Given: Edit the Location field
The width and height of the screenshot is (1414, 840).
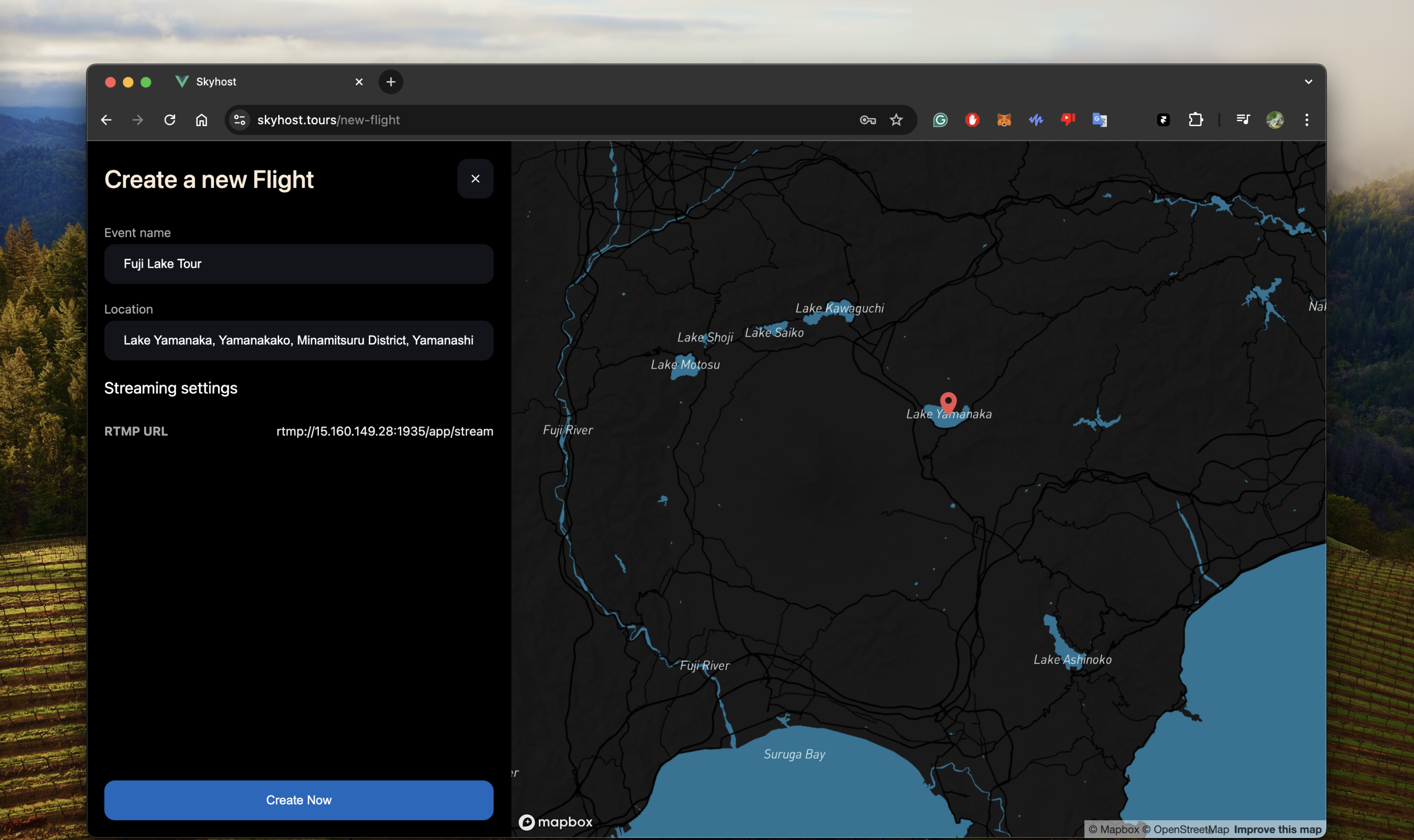Looking at the screenshot, I should pos(298,340).
